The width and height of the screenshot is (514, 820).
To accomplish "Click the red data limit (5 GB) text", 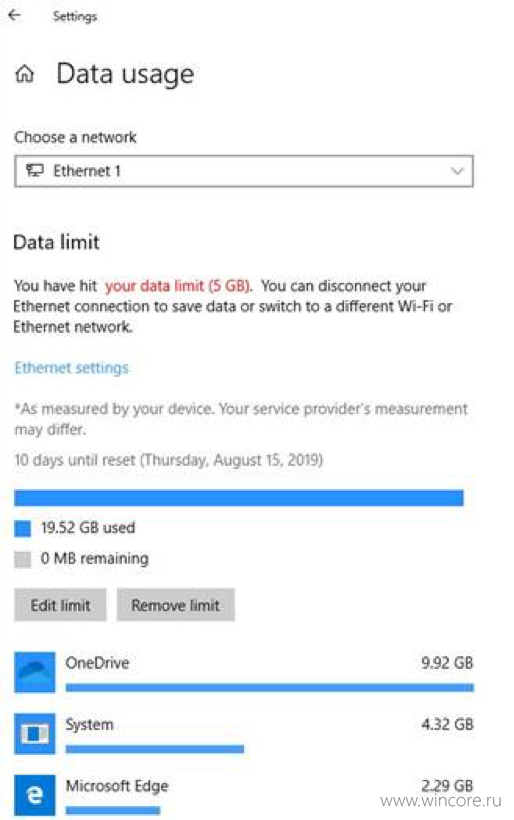I will click(x=178, y=286).
